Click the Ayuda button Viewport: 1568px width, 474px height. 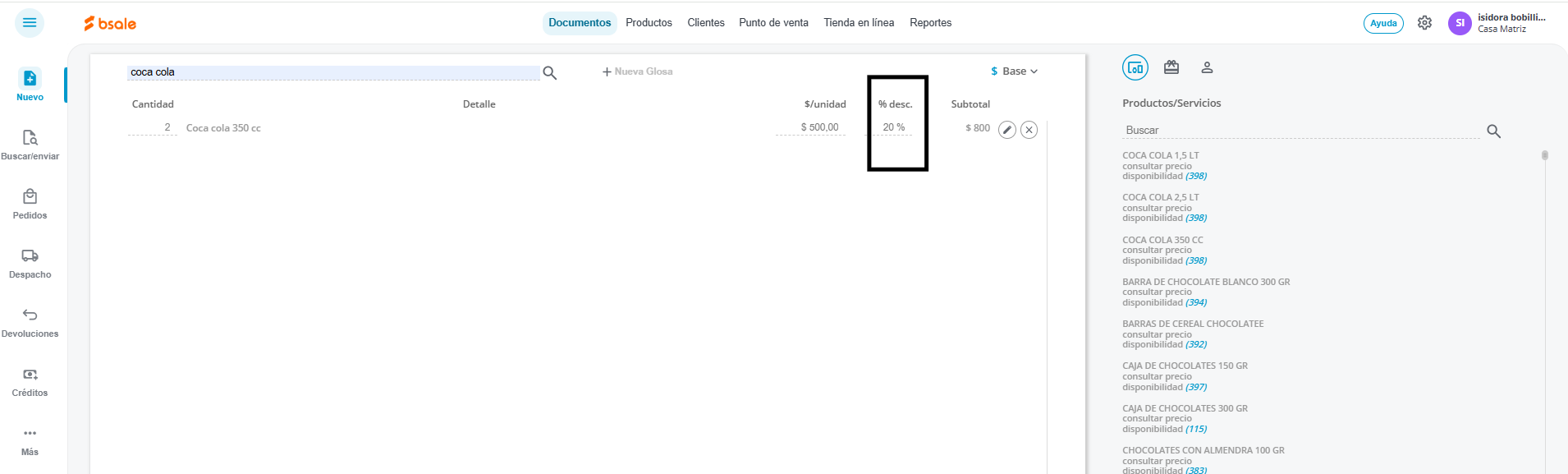pos(1383,23)
